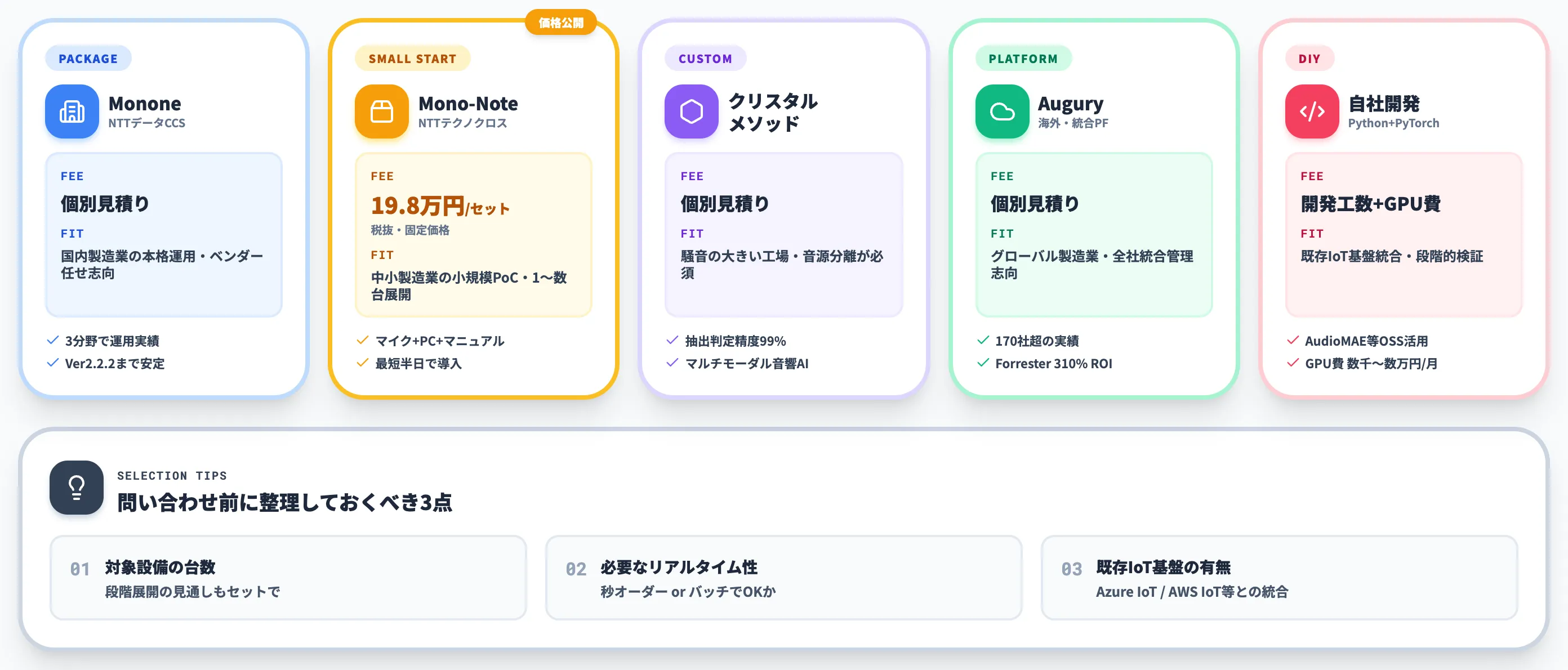Click 既存IoT基盤統合・段階的検証 fit text
Image resolution: width=1568 pixels, height=670 pixels.
pos(1392,256)
